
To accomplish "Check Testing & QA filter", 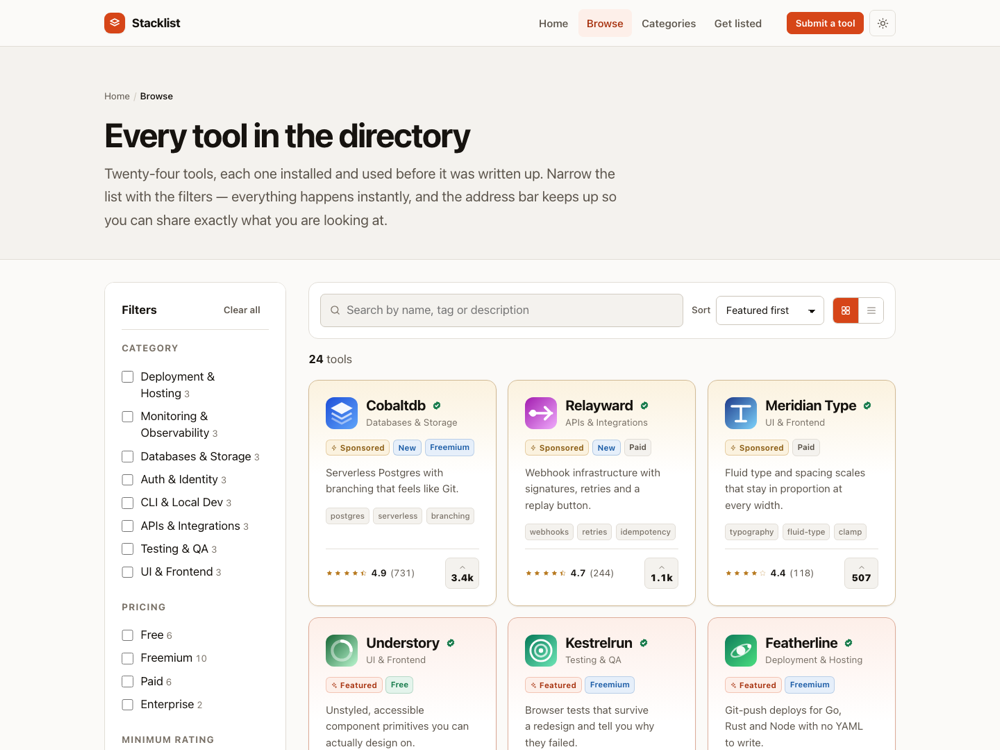I will click(x=128, y=549).
